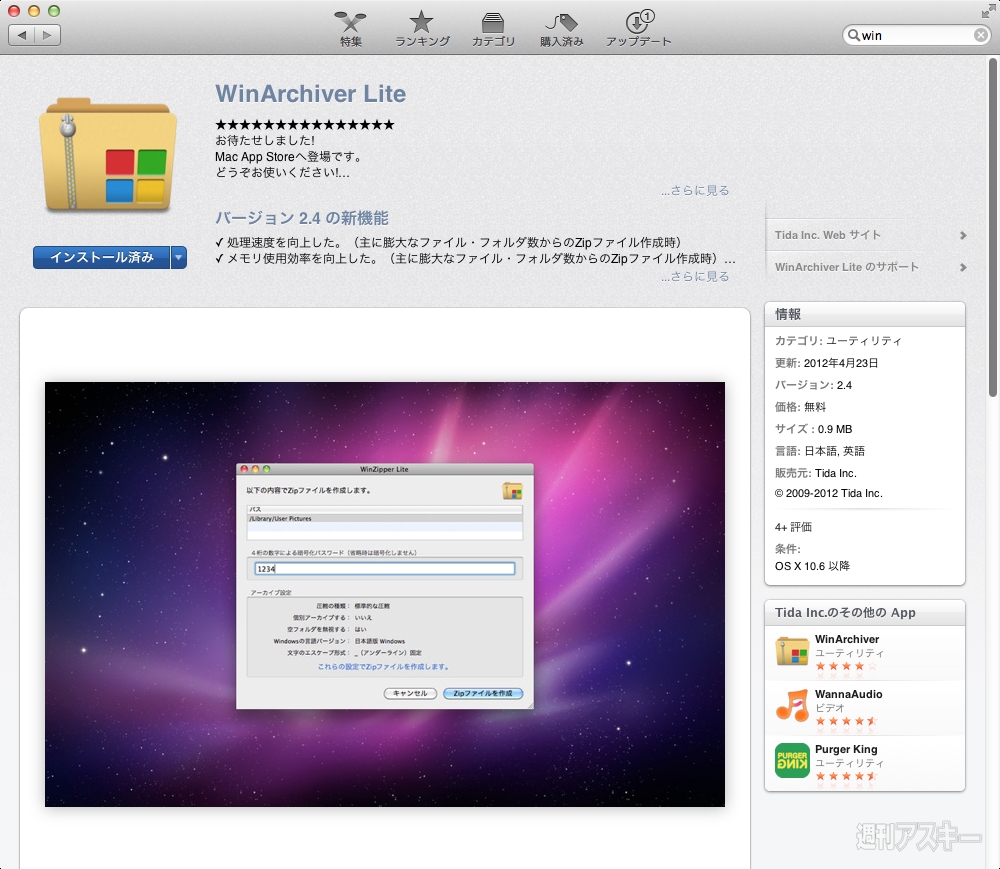Expand version notes with second さらに見る link
Viewport: 1000px width, 869px height.
coord(695,276)
